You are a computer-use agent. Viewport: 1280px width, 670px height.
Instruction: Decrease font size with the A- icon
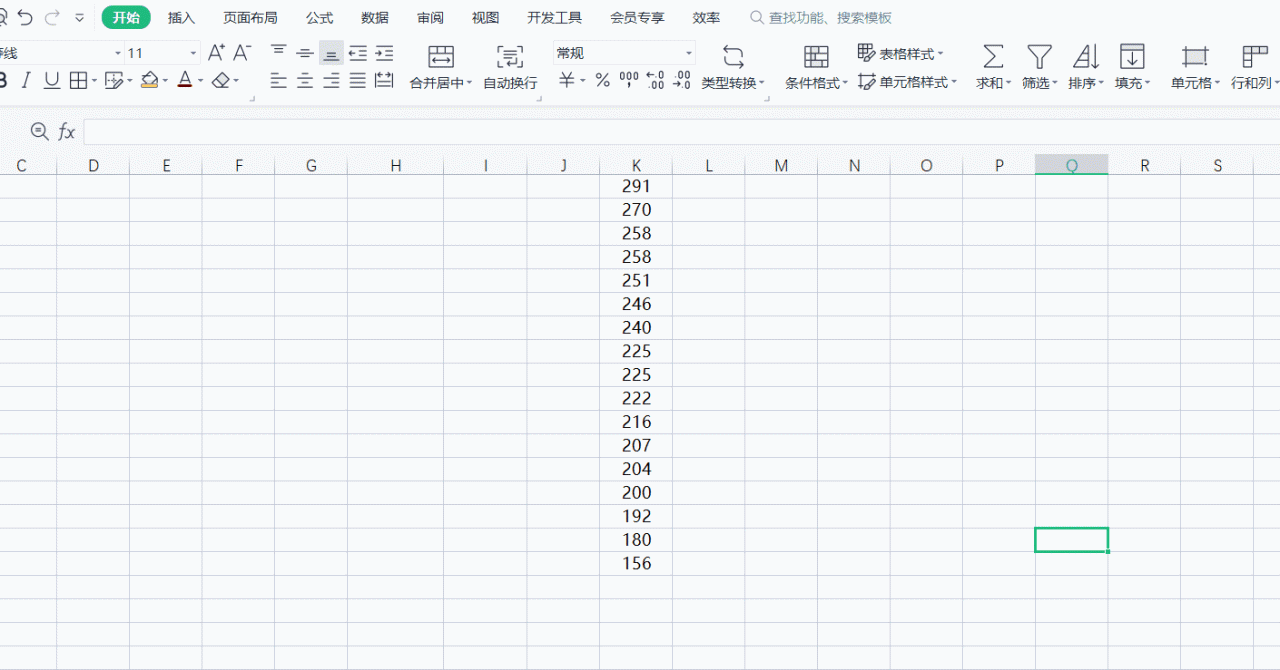[242, 53]
